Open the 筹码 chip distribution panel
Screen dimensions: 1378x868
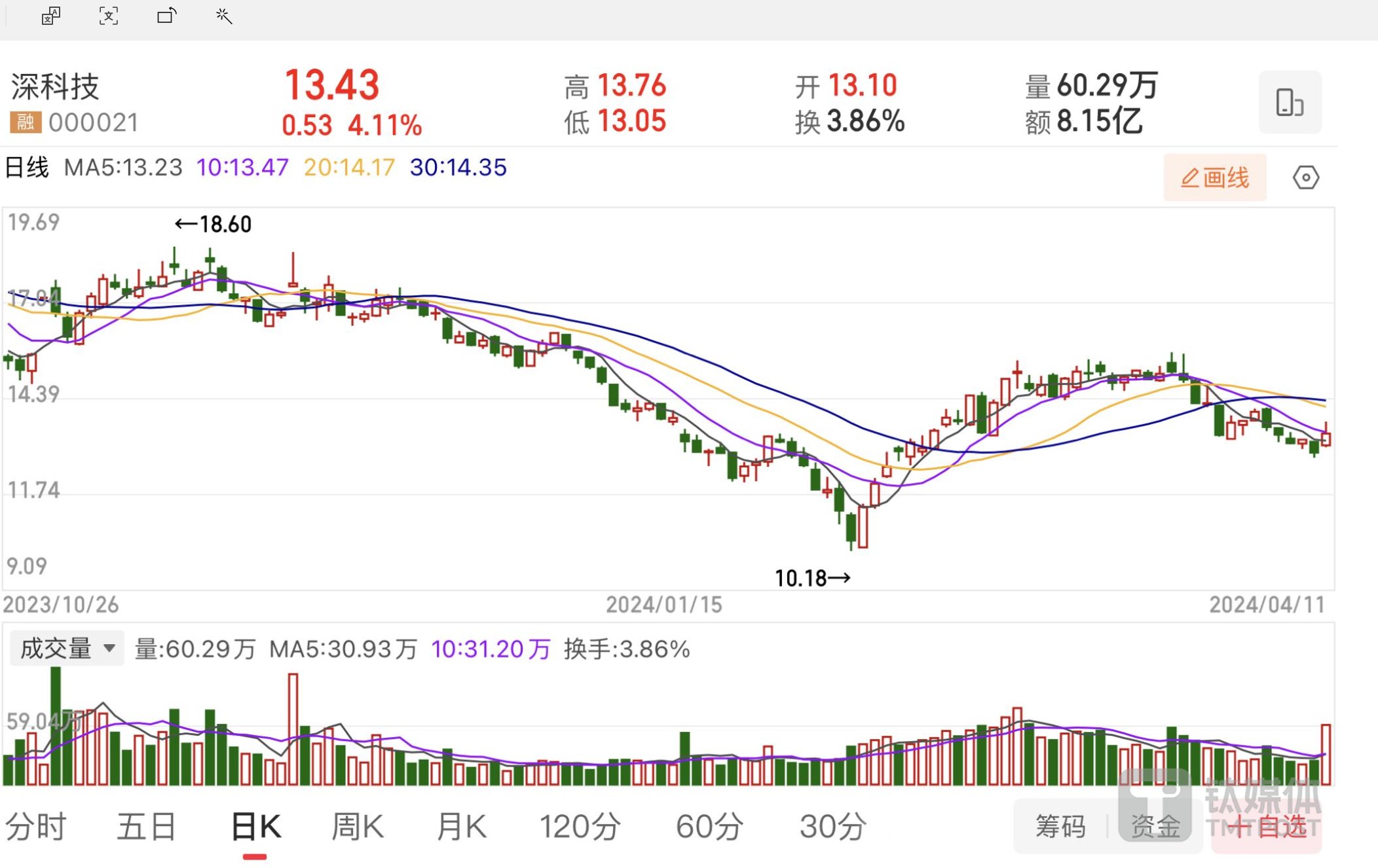pos(1060,826)
